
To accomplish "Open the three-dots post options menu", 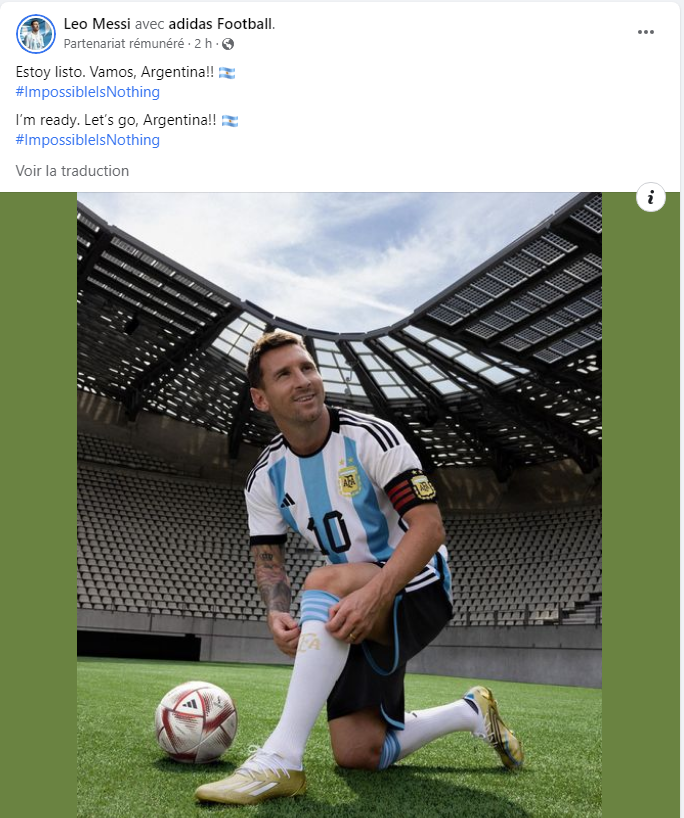I will (645, 32).
